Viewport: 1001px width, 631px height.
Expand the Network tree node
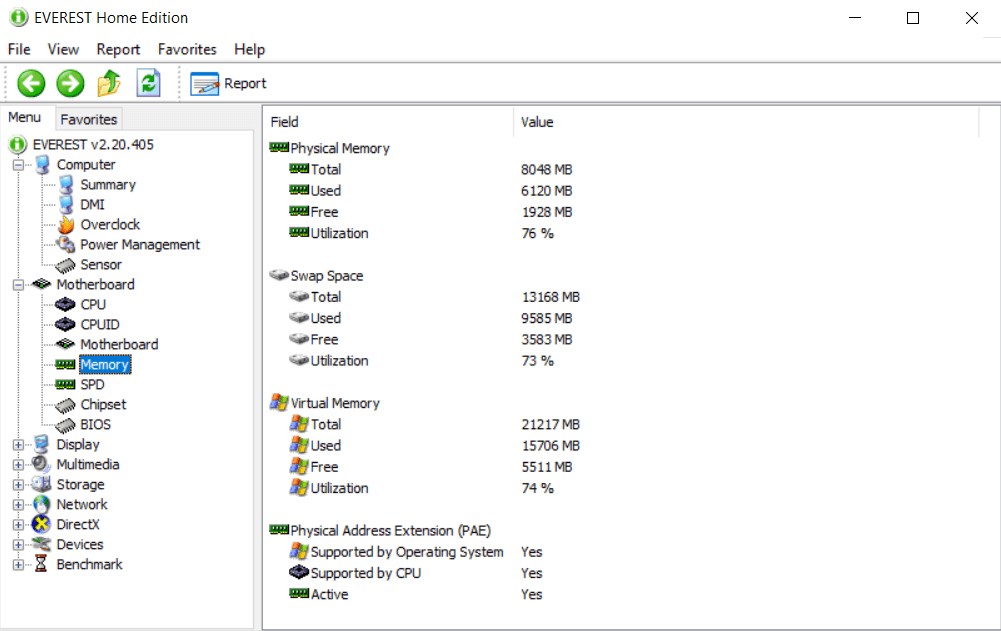16,504
